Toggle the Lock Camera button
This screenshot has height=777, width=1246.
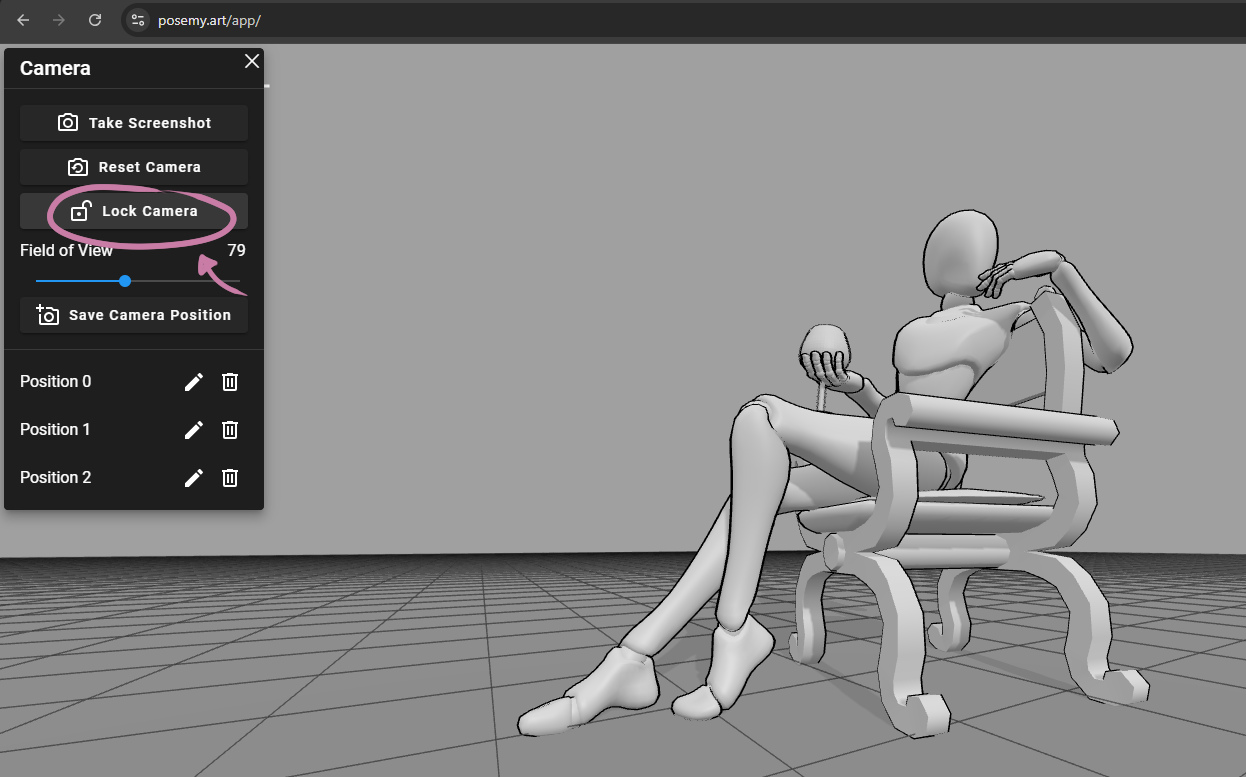click(x=134, y=211)
